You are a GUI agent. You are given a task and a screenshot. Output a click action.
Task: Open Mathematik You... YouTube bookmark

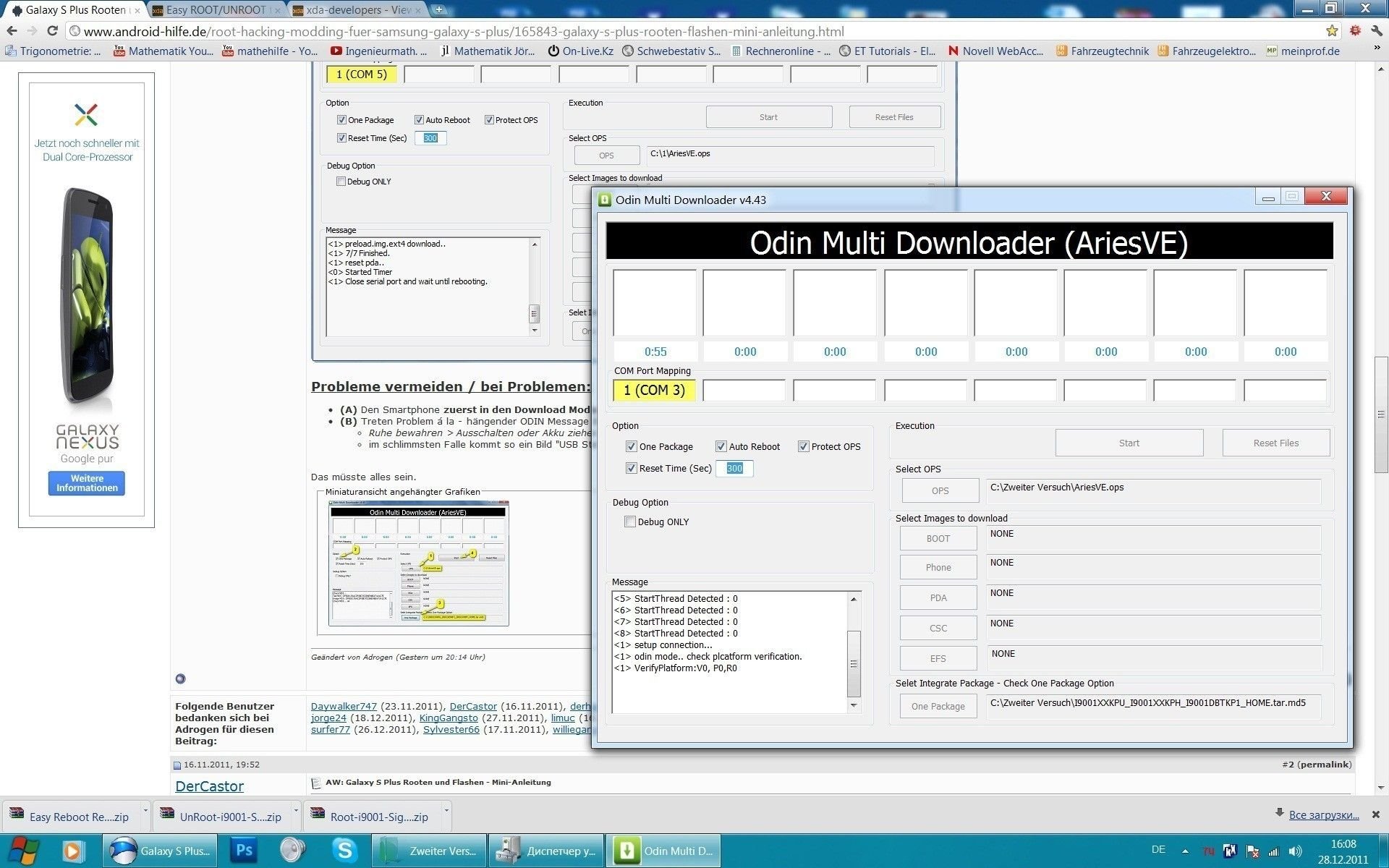[163, 51]
